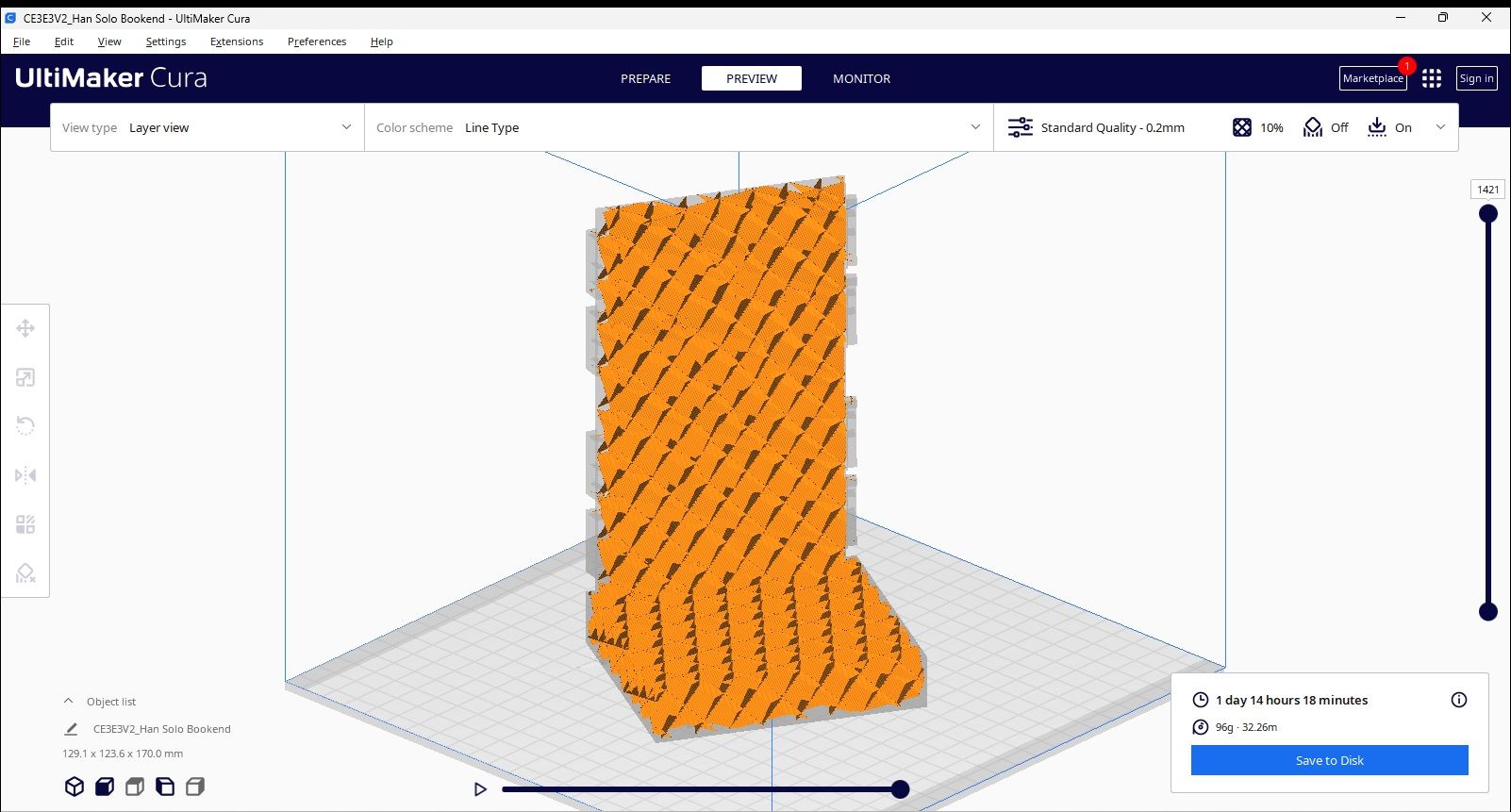Open the File menu
The height and width of the screenshot is (812, 1511).
pos(22,41)
